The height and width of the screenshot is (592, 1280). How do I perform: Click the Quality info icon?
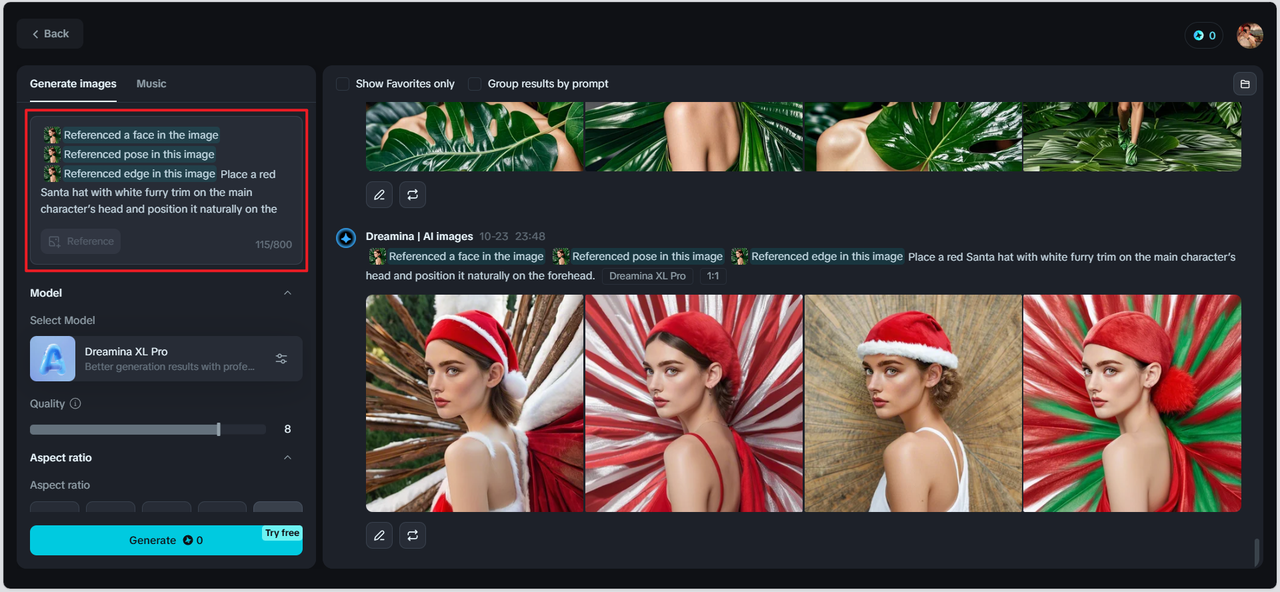76,404
